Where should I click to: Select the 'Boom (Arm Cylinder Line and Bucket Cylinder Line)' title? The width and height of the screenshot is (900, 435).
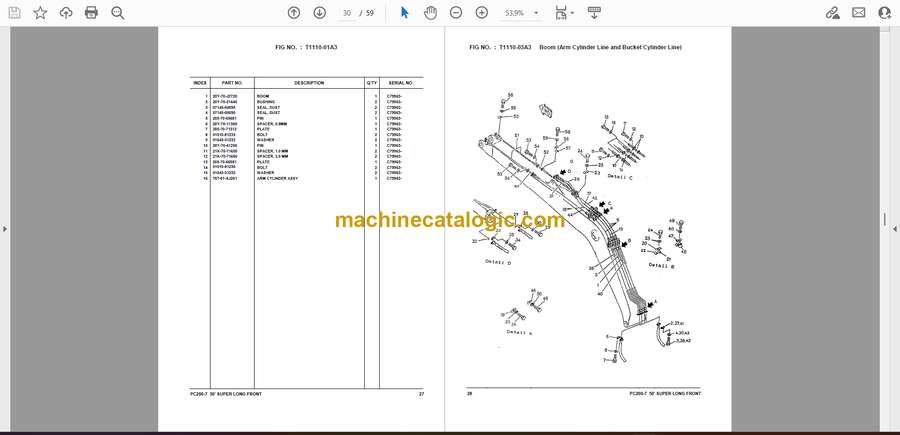click(610, 47)
